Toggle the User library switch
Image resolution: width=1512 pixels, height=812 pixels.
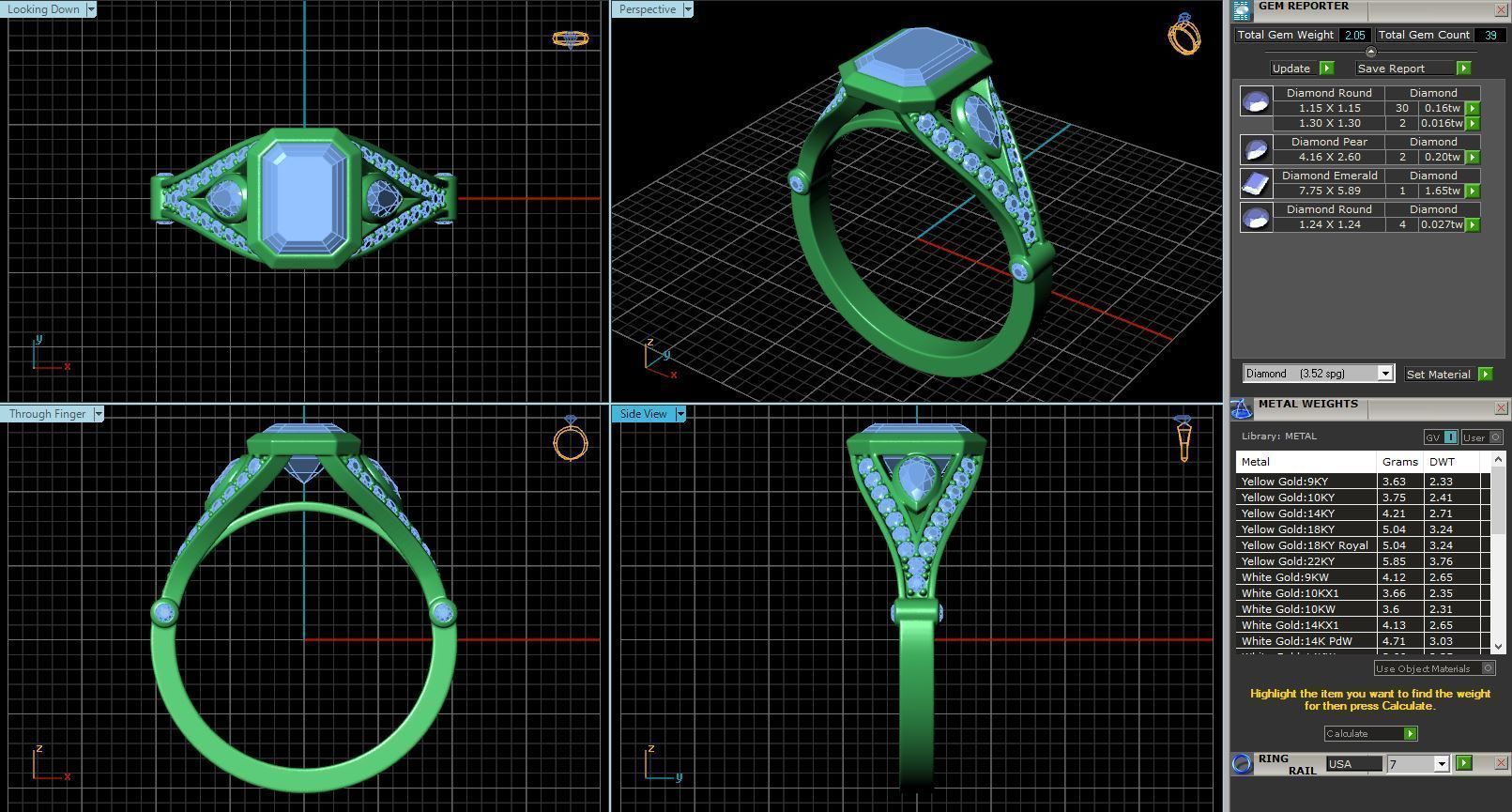tap(1482, 437)
